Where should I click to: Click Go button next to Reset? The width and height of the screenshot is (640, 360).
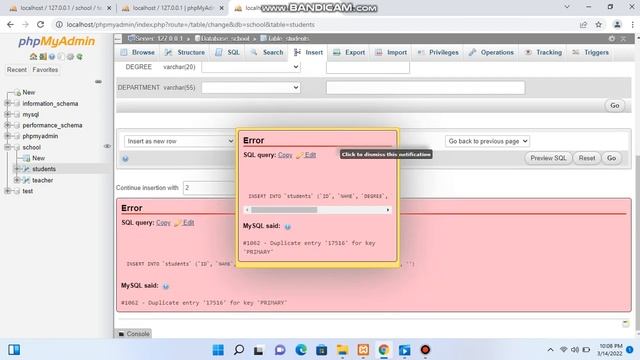point(611,158)
